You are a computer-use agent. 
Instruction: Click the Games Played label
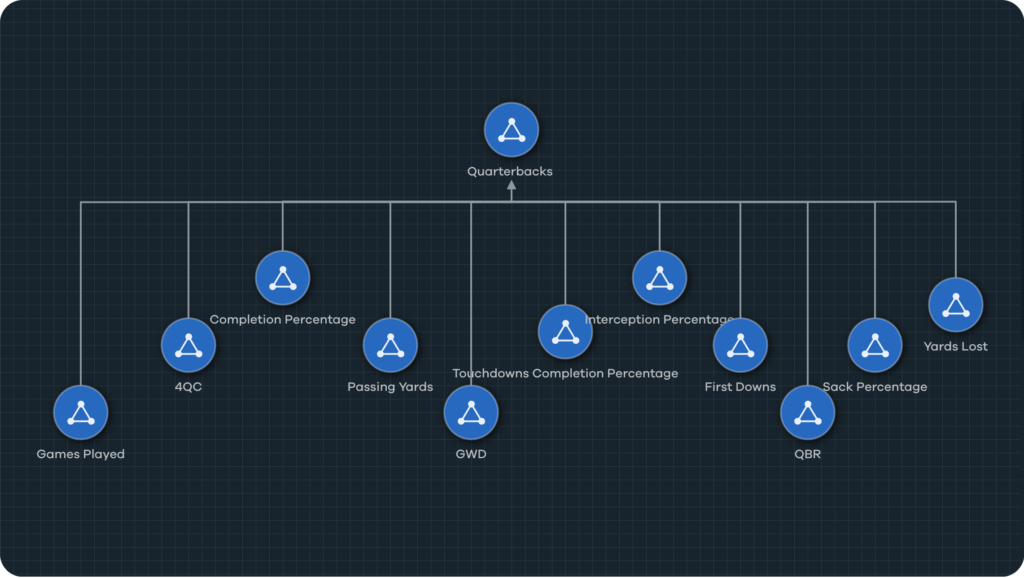tap(80, 455)
